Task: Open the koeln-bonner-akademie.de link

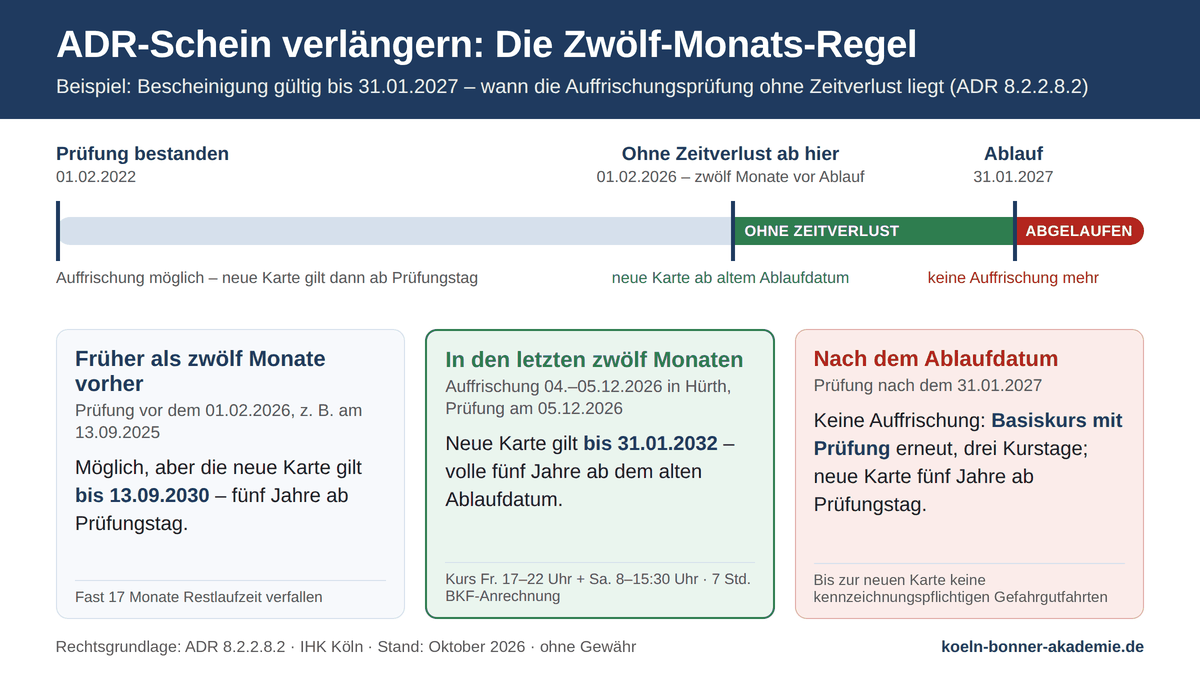Action: [1043, 647]
